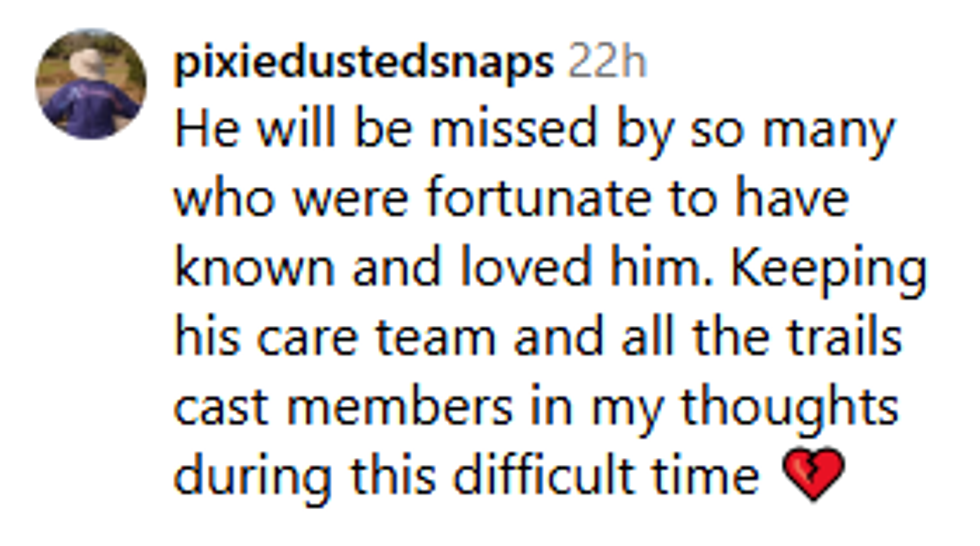Click the 22h comment timestamp
Screen dimensions: 980x546
click(607, 63)
